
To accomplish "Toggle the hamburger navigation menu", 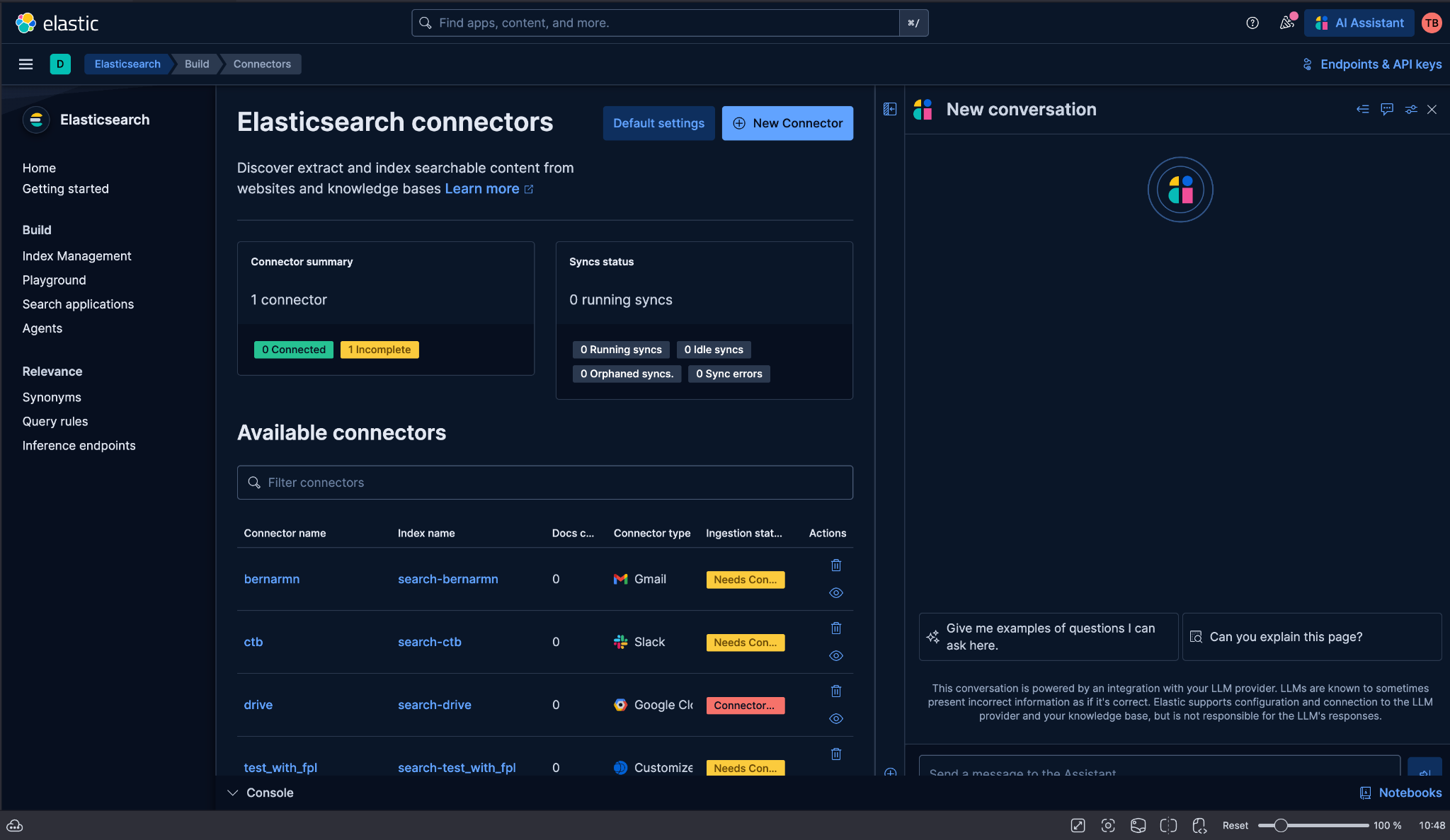I will 26,64.
